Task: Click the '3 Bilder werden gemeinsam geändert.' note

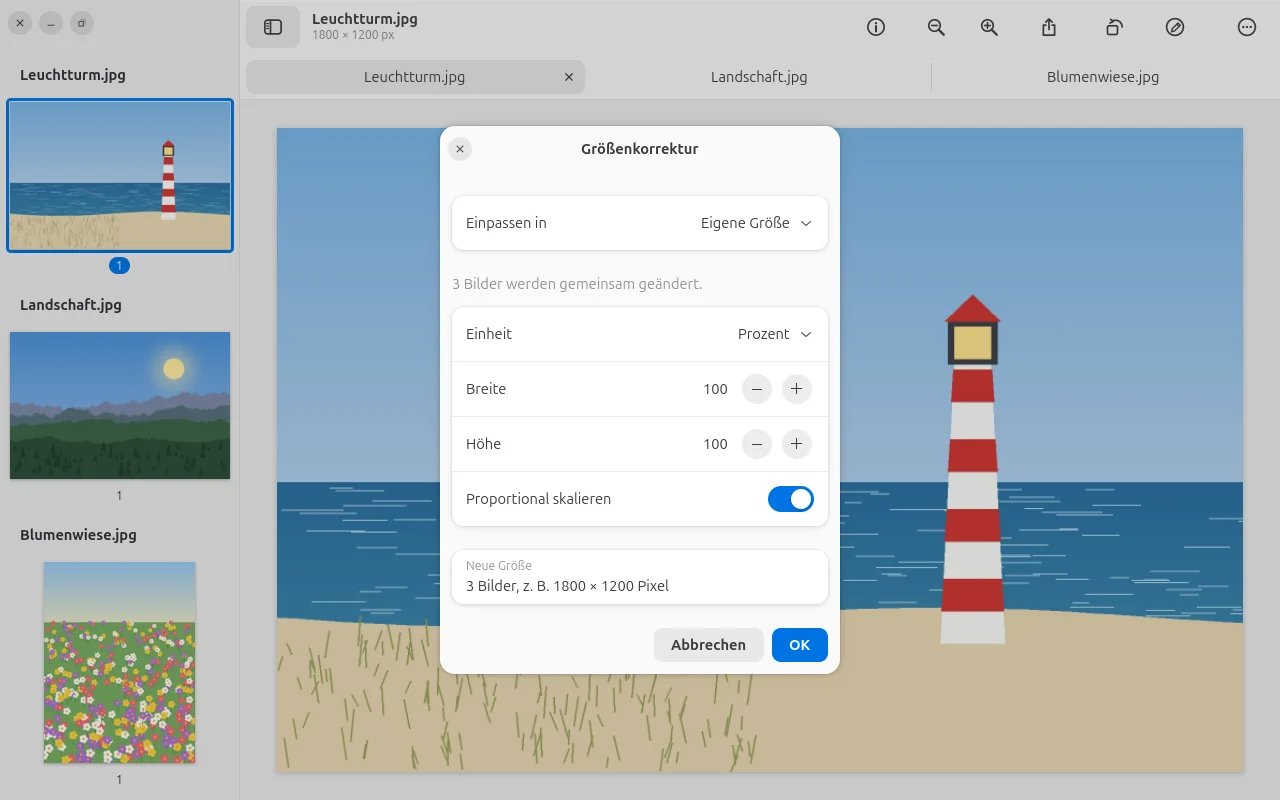Action: 577,284
